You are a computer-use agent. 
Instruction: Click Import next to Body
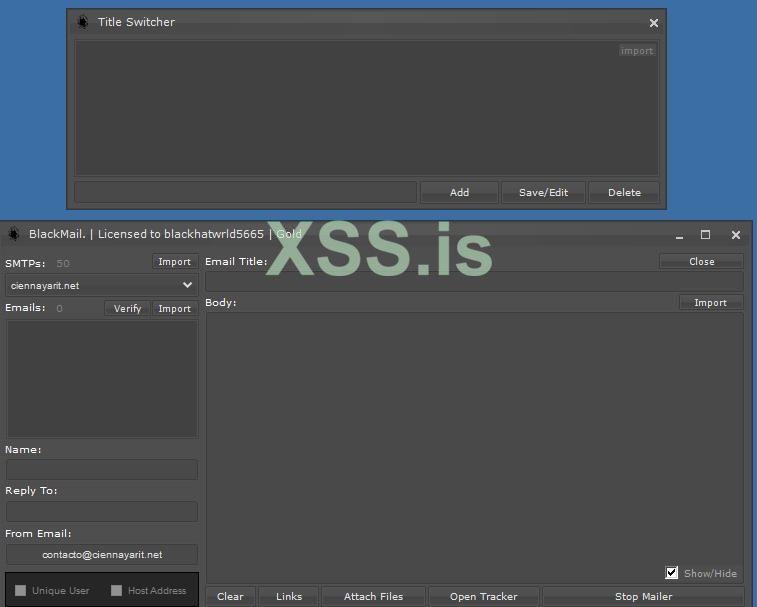[x=710, y=303]
